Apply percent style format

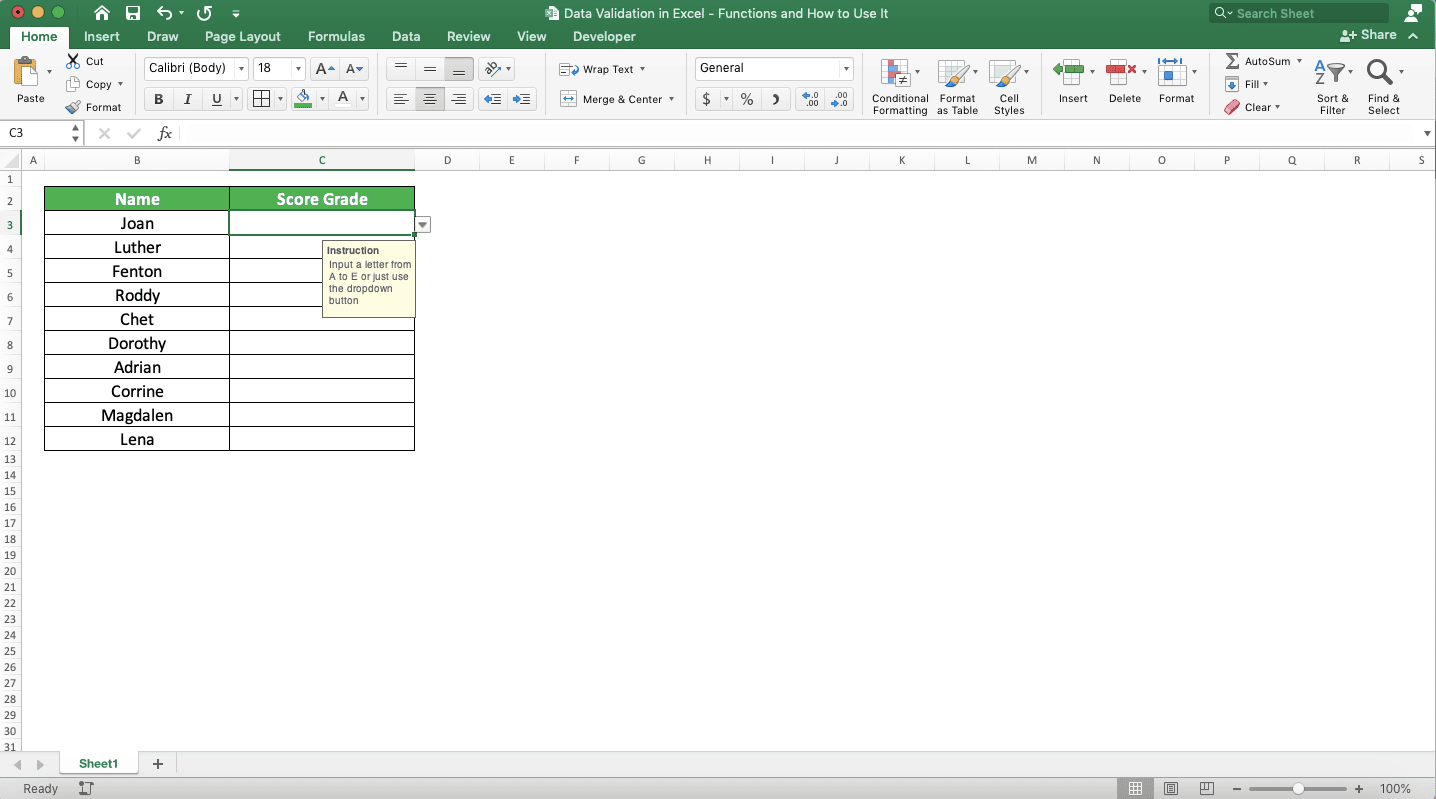click(746, 99)
